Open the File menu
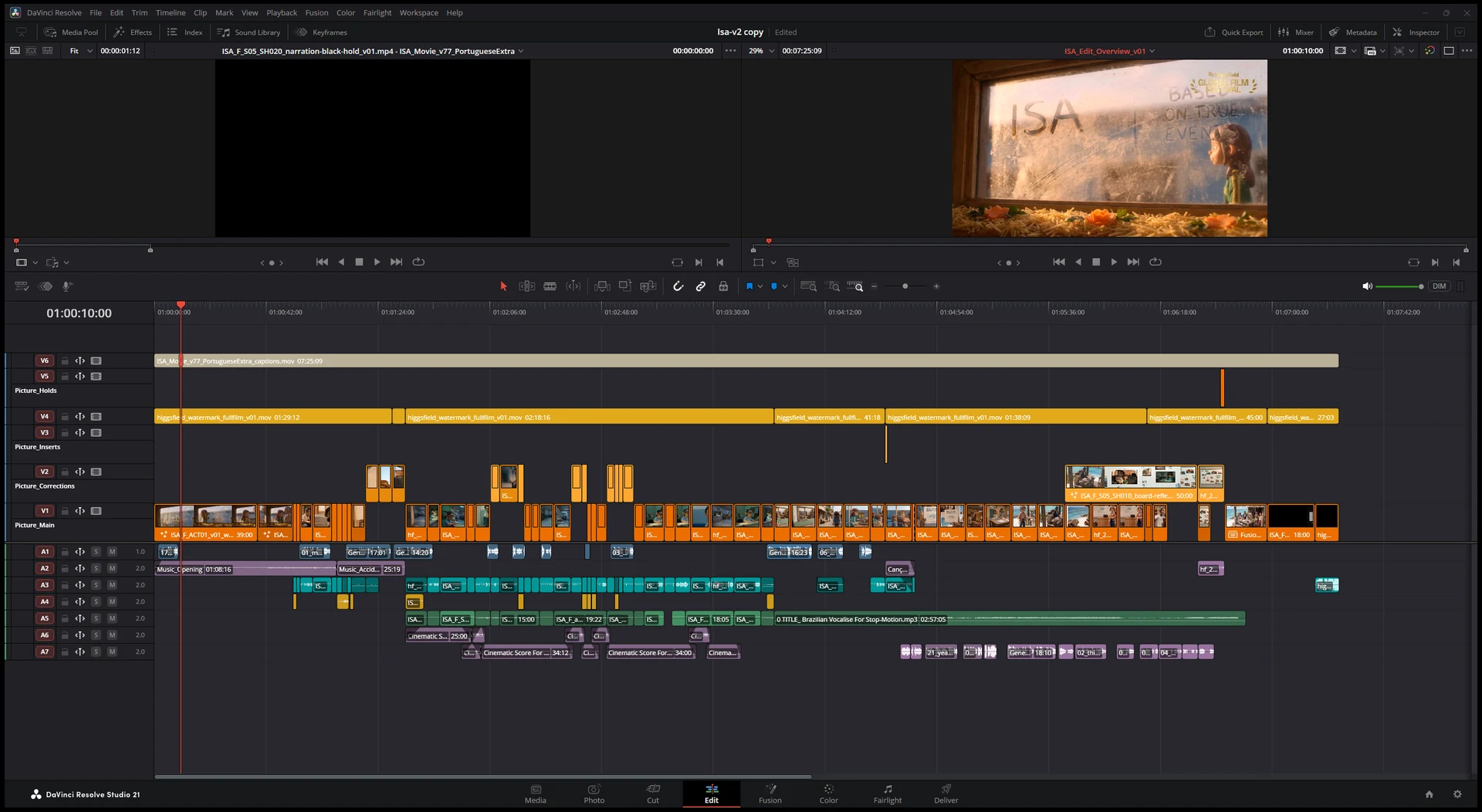 (96, 12)
